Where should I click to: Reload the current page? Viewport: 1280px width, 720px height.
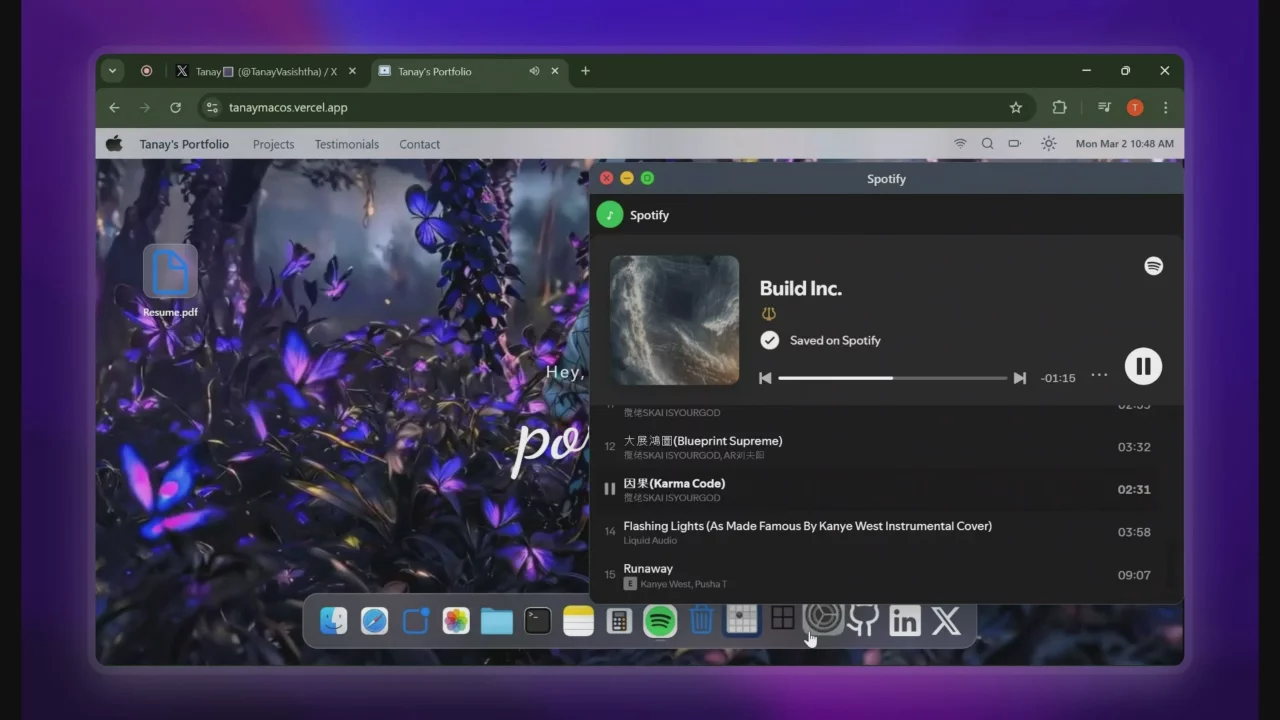click(176, 107)
